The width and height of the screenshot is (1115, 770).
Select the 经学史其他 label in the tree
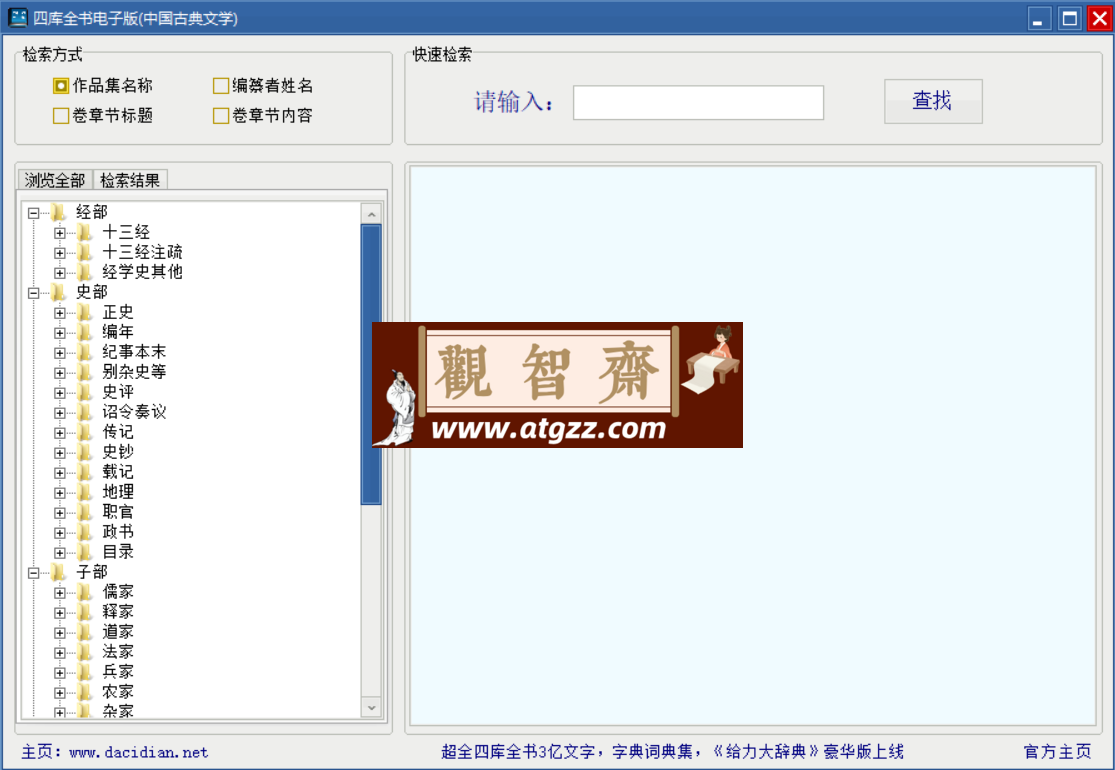(142, 272)
